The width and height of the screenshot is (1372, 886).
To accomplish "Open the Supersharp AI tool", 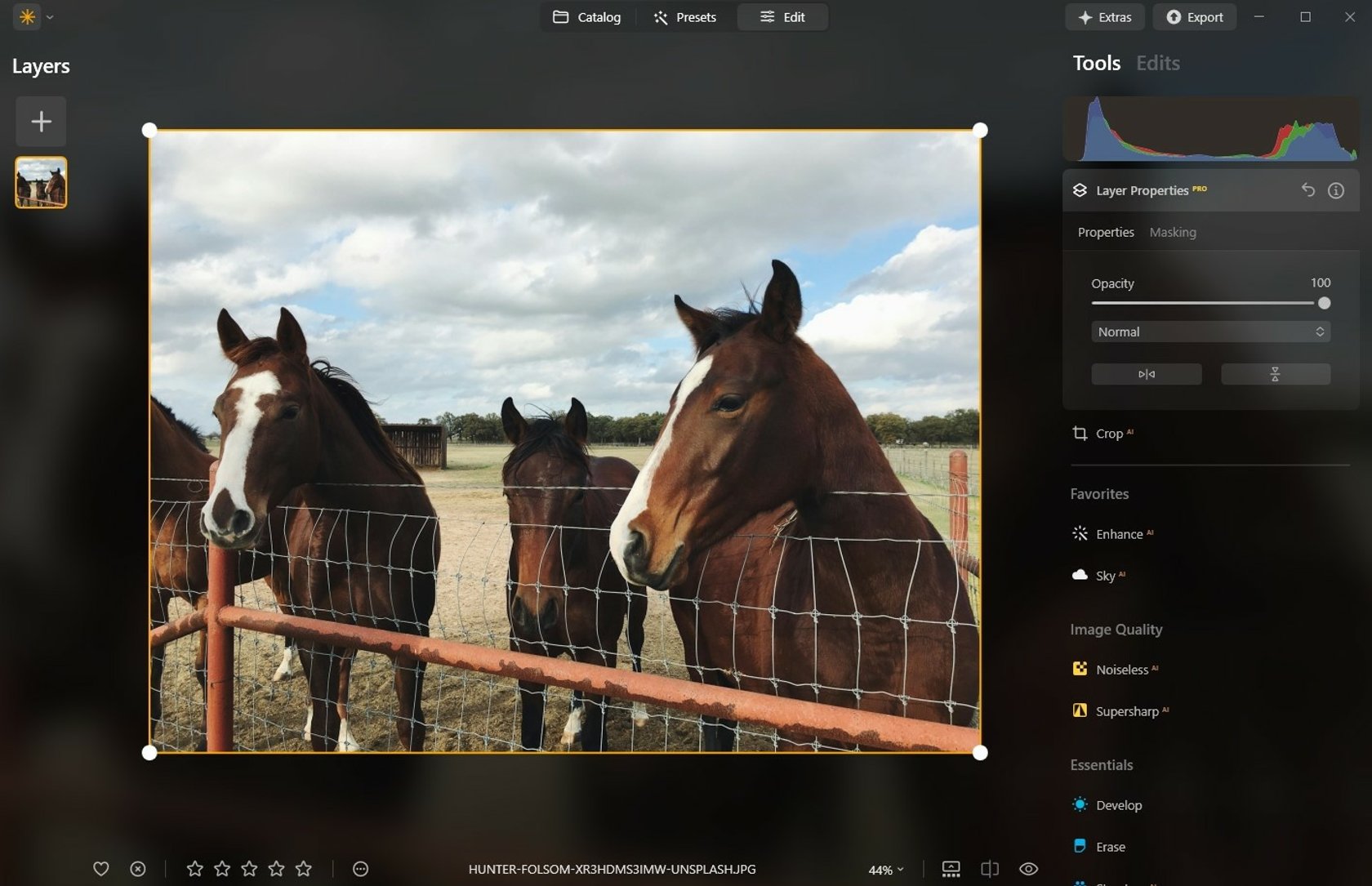I will coord(1126,711).
